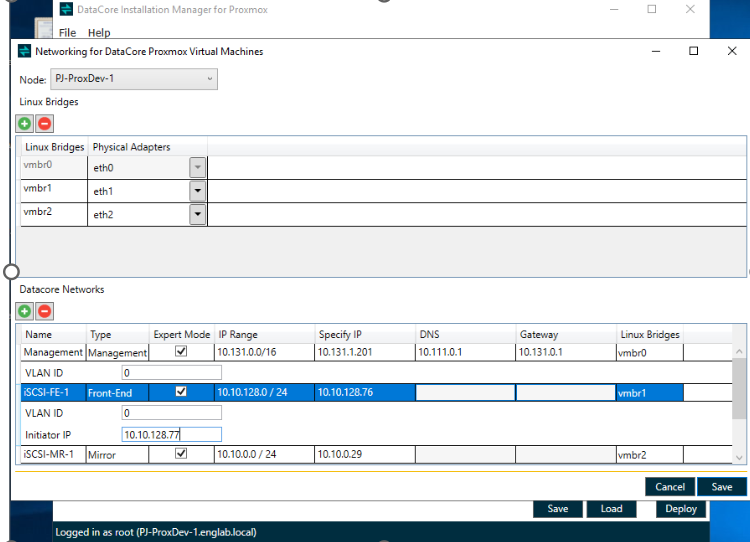Toggle Expert Mode for Management network
Viewport: 750px width, 542px height.
coord(181,351)
